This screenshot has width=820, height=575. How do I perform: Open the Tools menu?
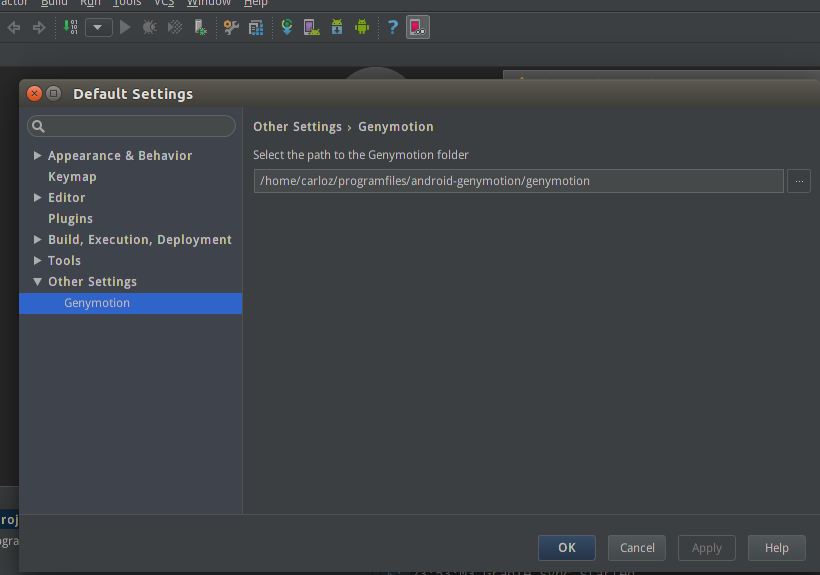pyautogui.click(x=127, y=3)
